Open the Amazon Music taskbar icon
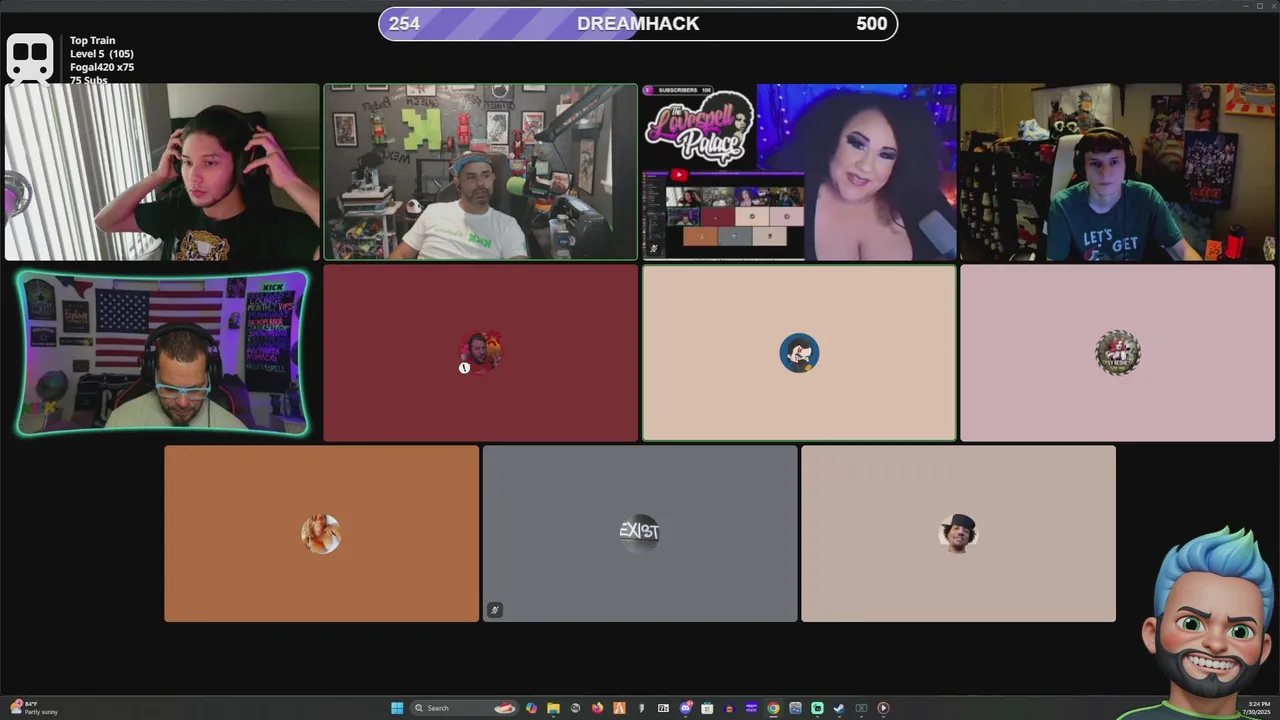 coord(751,708)
